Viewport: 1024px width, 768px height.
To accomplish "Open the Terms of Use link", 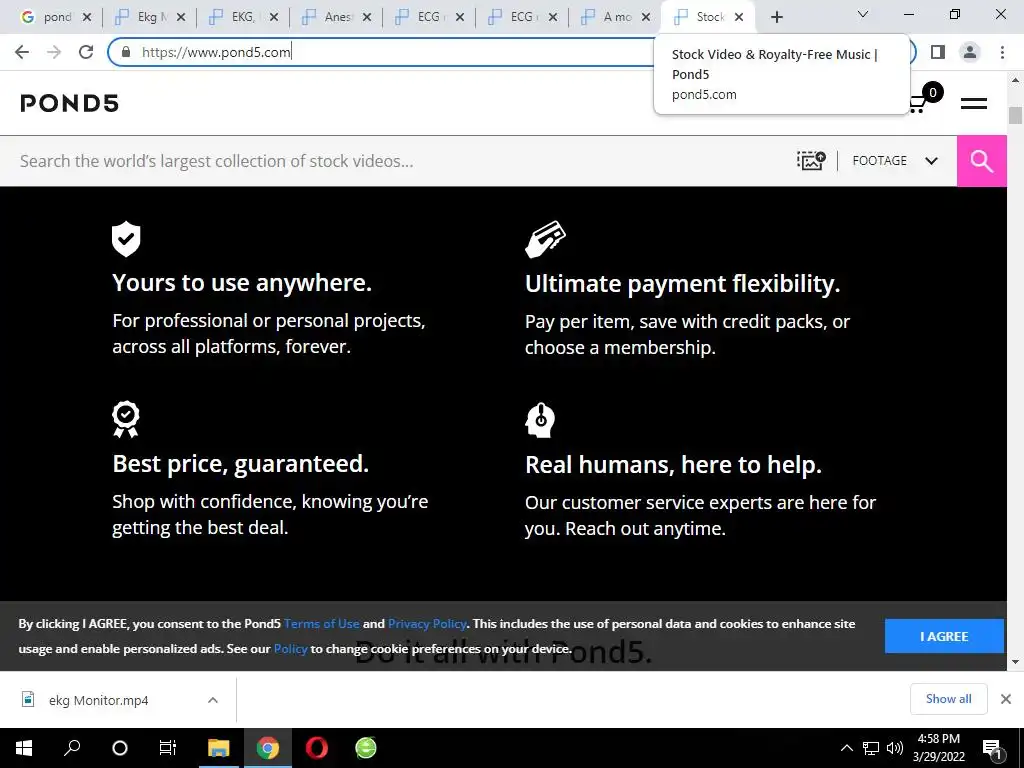I will [321, 624].
